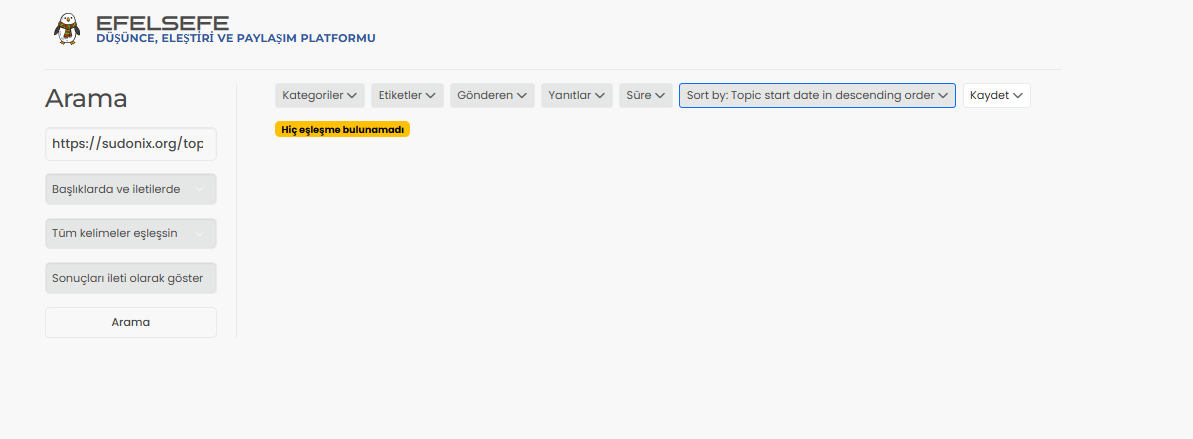Open the Kategoriler filter menu
The width and height of the screenshot is (1193, 439).
[x=319, y=96]
